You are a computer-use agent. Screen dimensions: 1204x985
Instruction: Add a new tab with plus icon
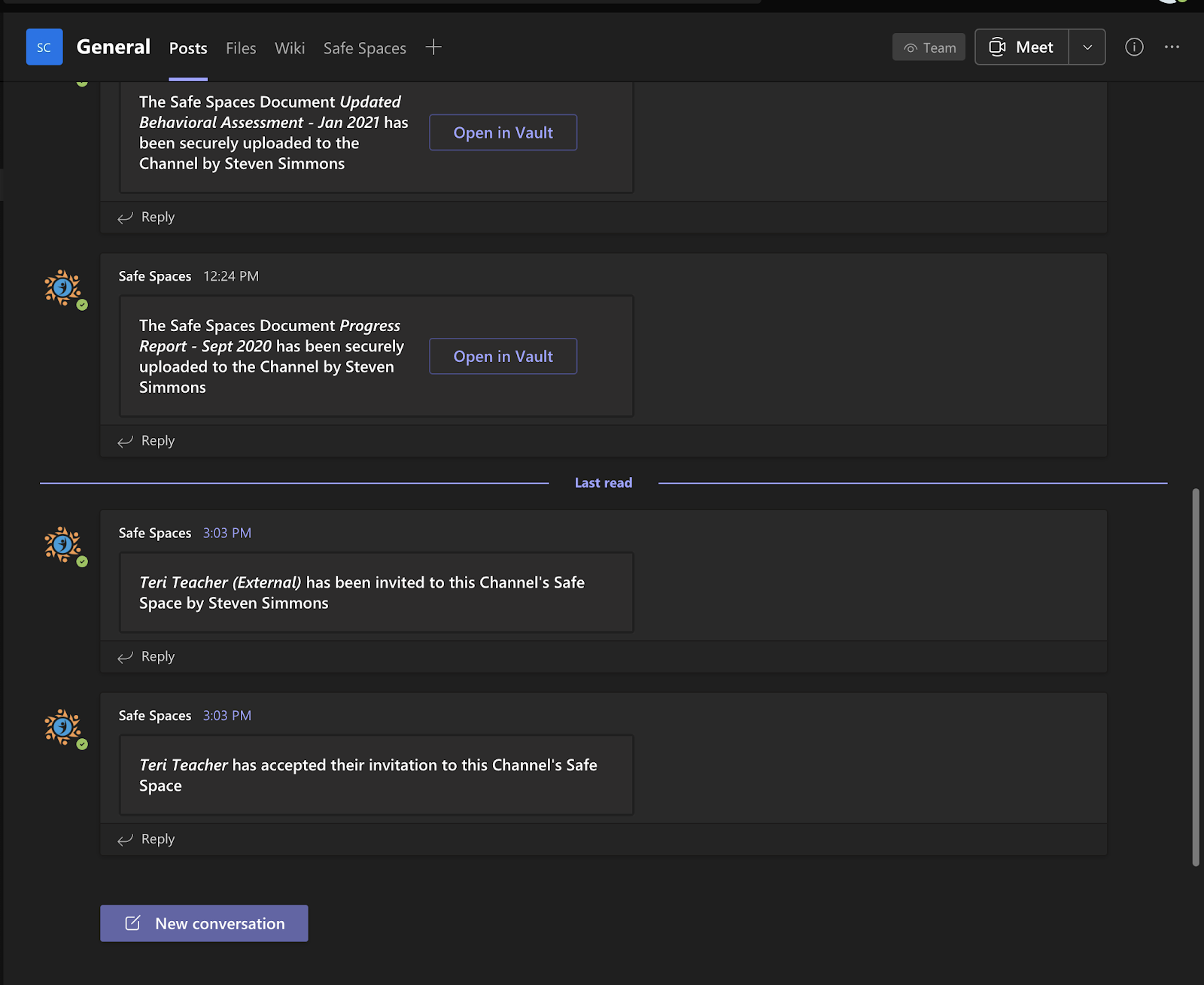click(433, 47)
